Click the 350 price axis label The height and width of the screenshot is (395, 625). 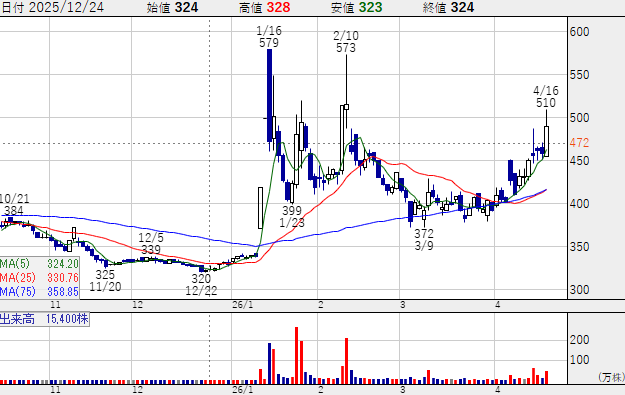[x=580, y=247]
